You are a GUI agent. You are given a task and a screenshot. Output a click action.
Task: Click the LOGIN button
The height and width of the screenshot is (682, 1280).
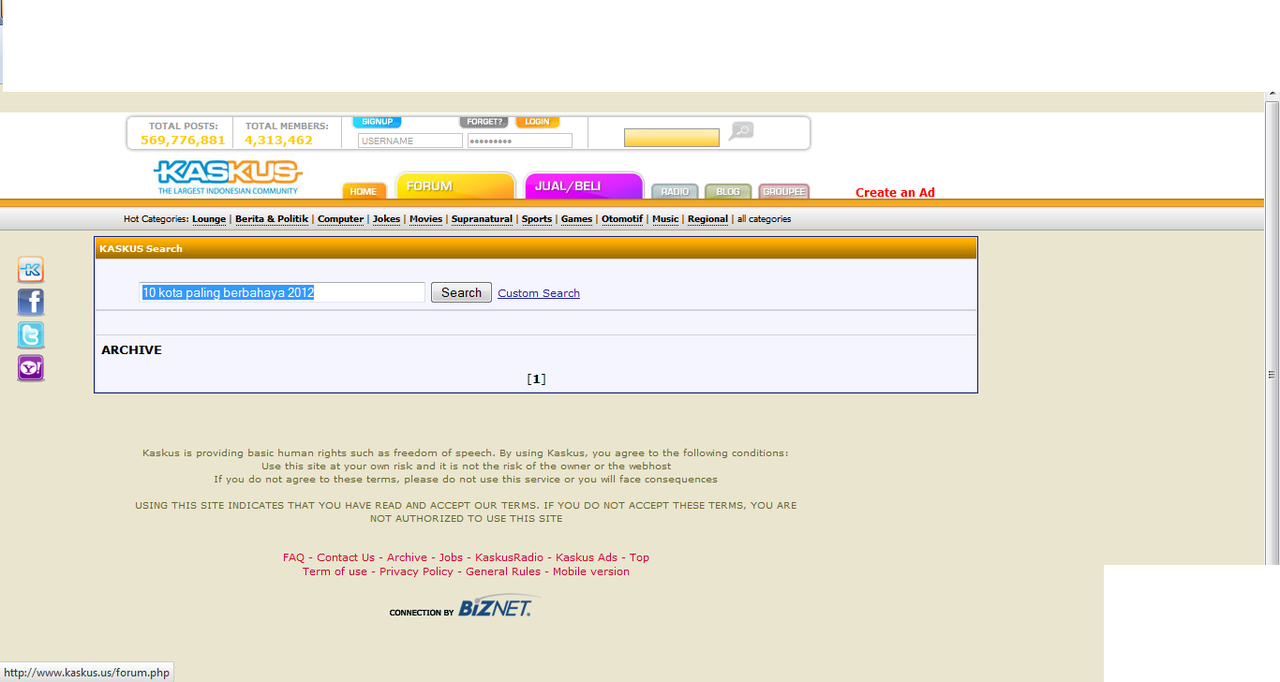point(538,122)
